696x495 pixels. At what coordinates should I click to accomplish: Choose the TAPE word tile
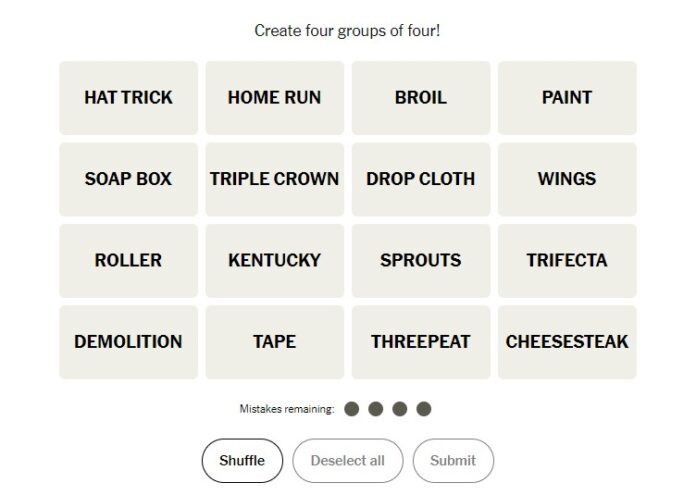(x=274, y=342)
